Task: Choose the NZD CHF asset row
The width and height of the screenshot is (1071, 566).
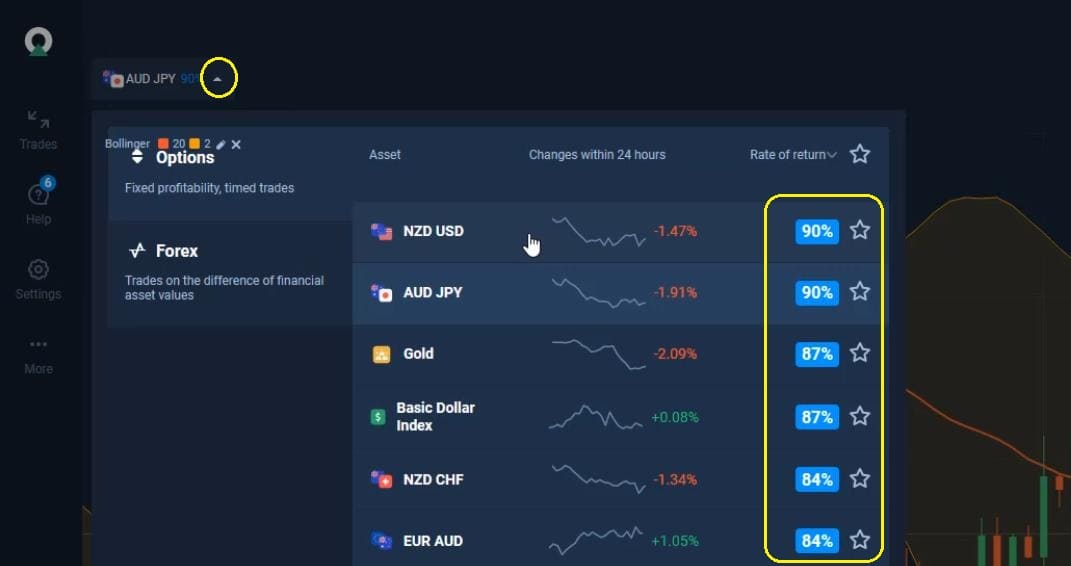Action: tap(617, 479)
